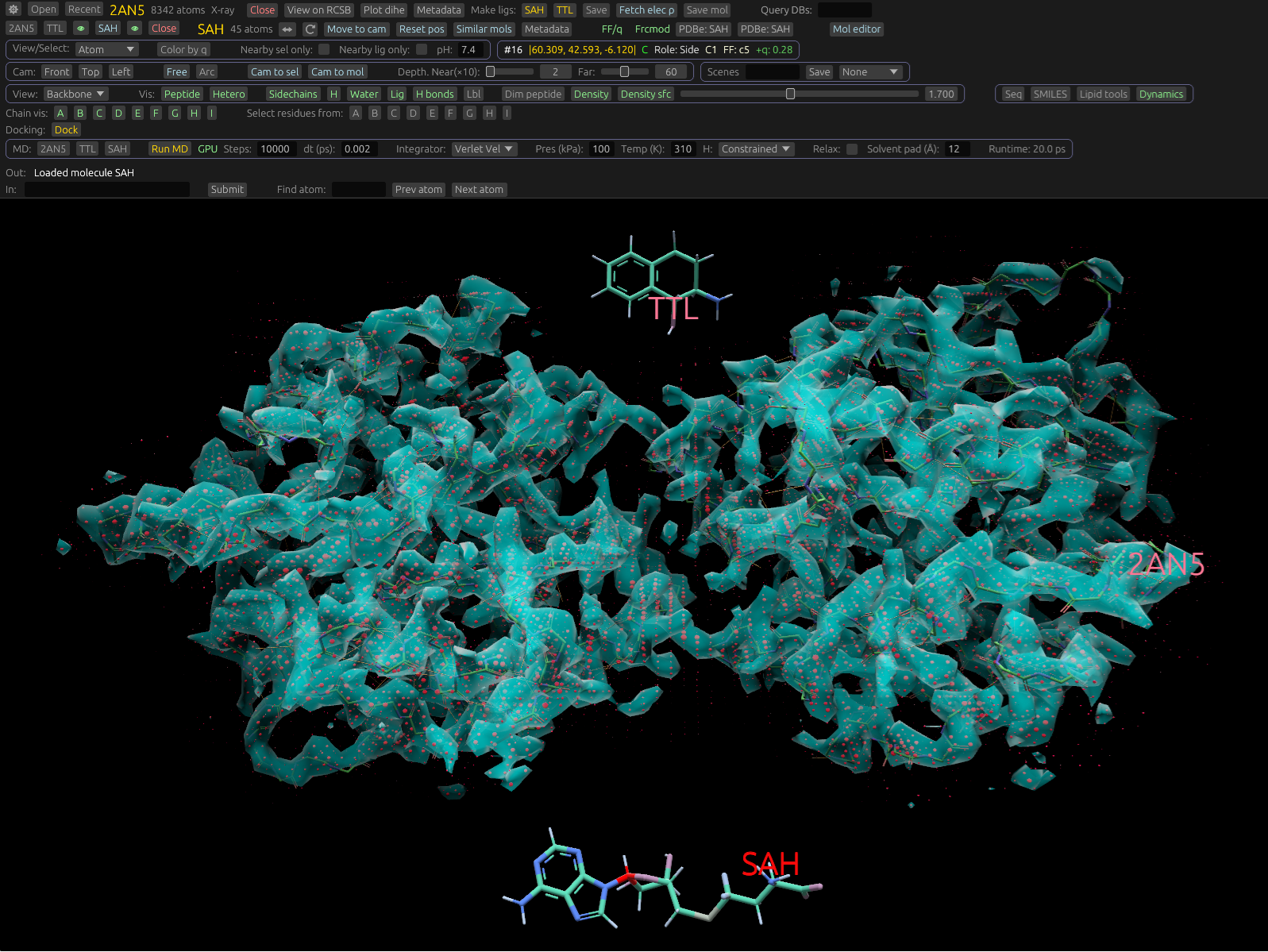Enable Nearby lig only checkbox
The width and height of the screenshot is (1268, 952).
click(x=422, y=49)
